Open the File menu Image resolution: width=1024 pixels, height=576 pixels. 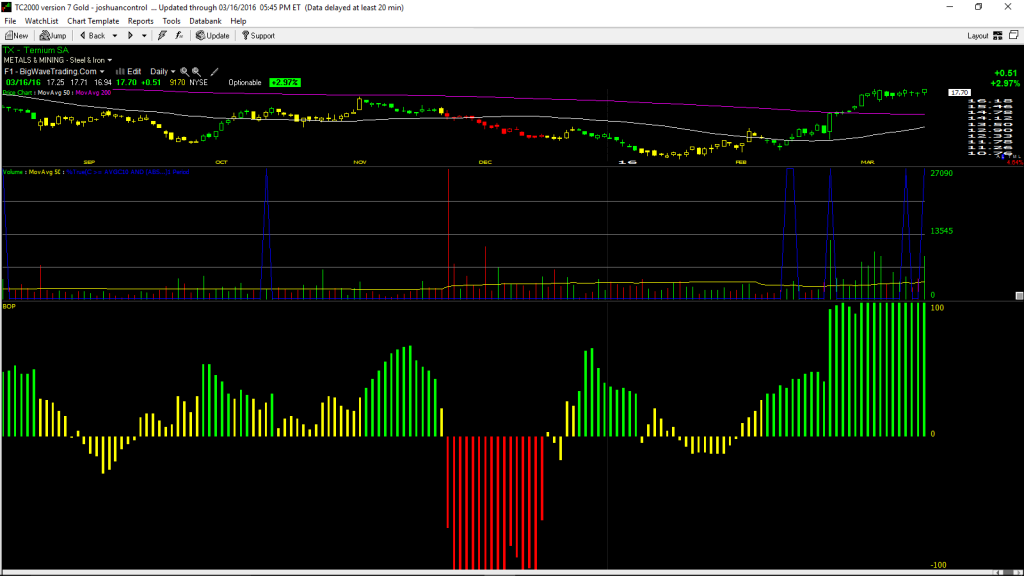click(10, 21)
